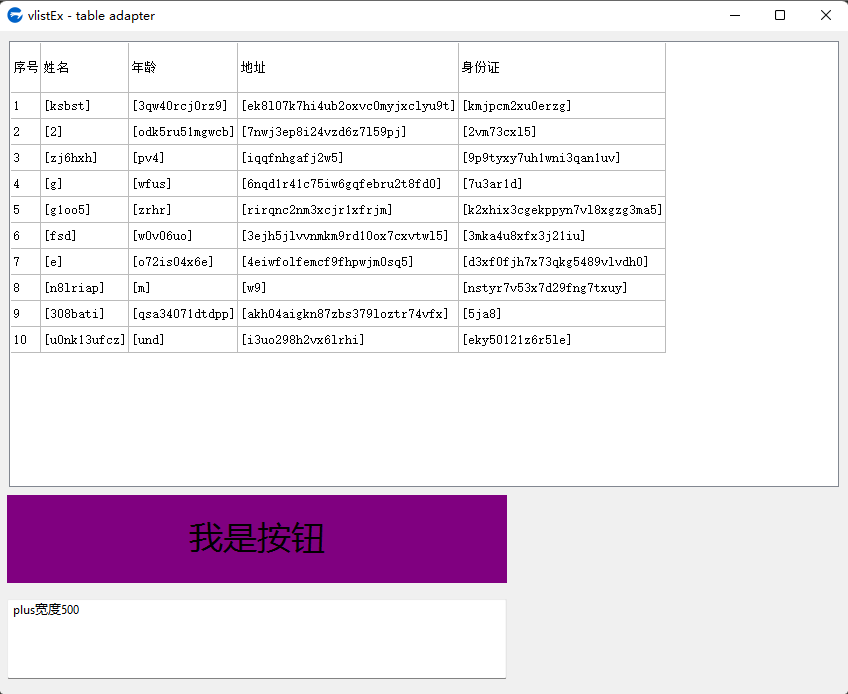The height and width of the screenshot is (694, 848).
Task: Select the [rirqnc2nm3xcjr1xfrjm] cell
Action: point(348,209)
